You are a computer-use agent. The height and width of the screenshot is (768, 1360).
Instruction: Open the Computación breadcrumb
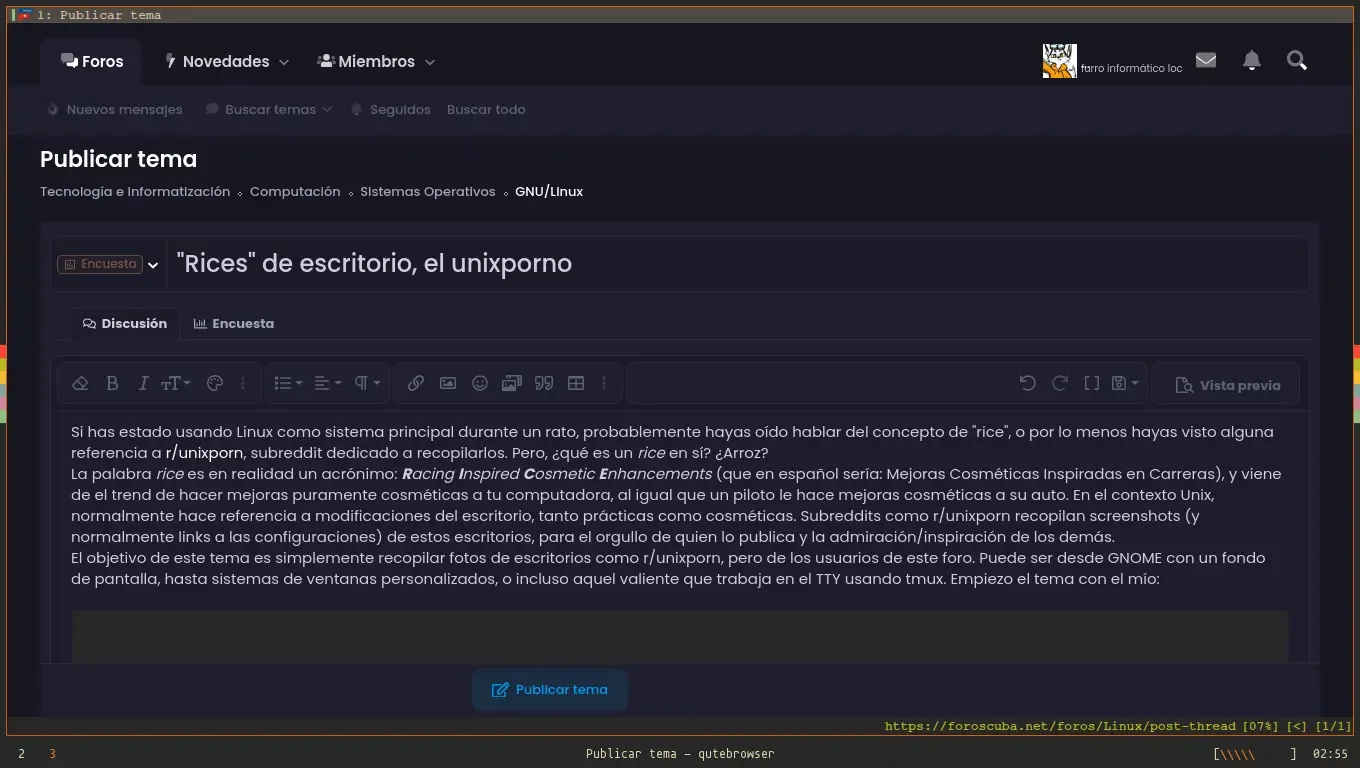click(x=295, y=192)
